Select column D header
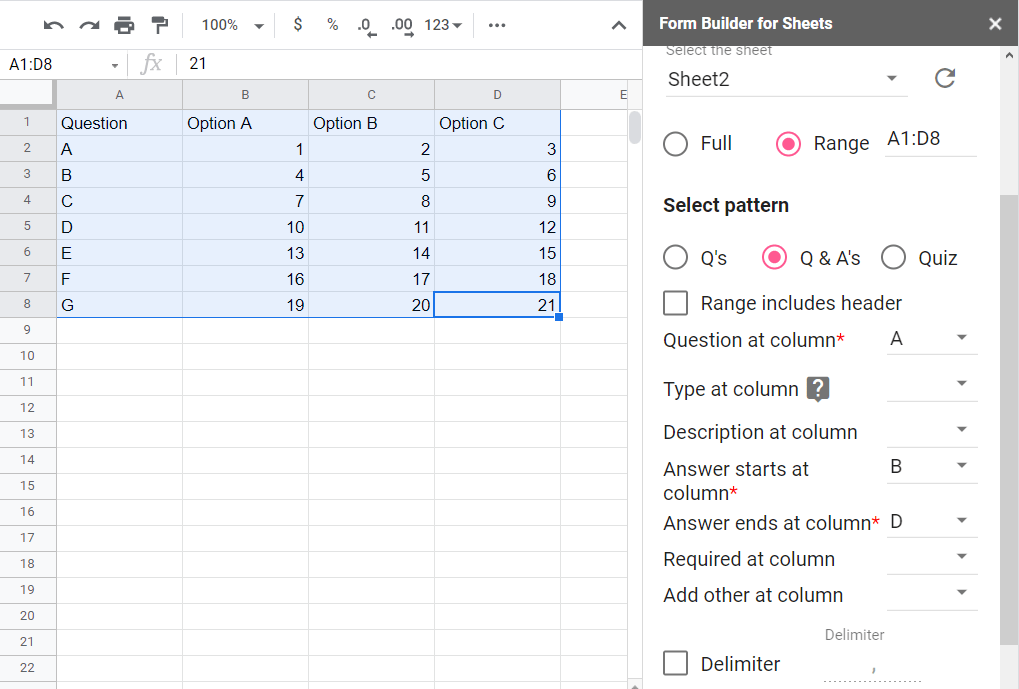This screenshot has width=1019, height=689. coord(497,95)
